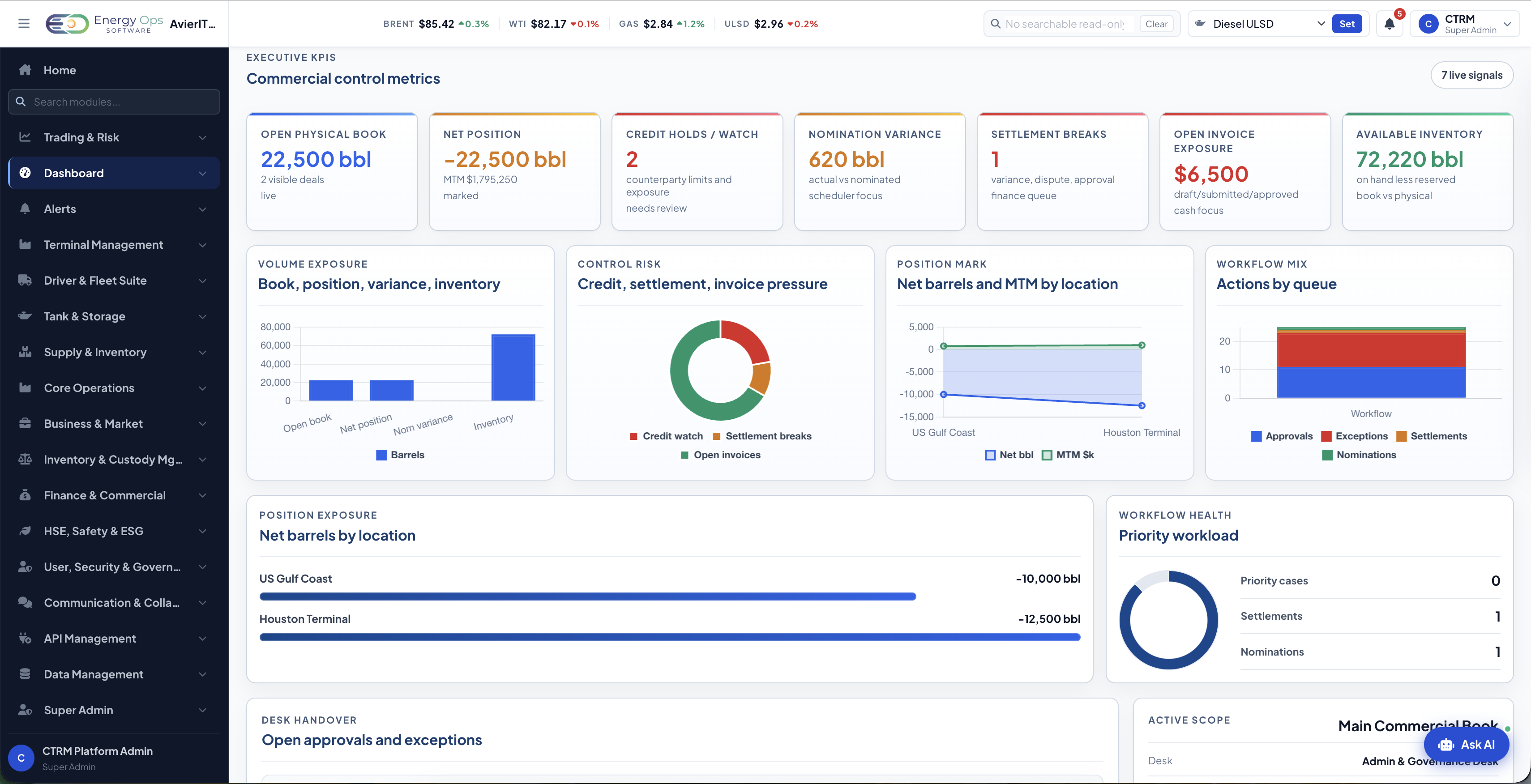Open the notifications bell with 5 badge
This screenshot has height=784, width=1531.
pos(1390,24)
